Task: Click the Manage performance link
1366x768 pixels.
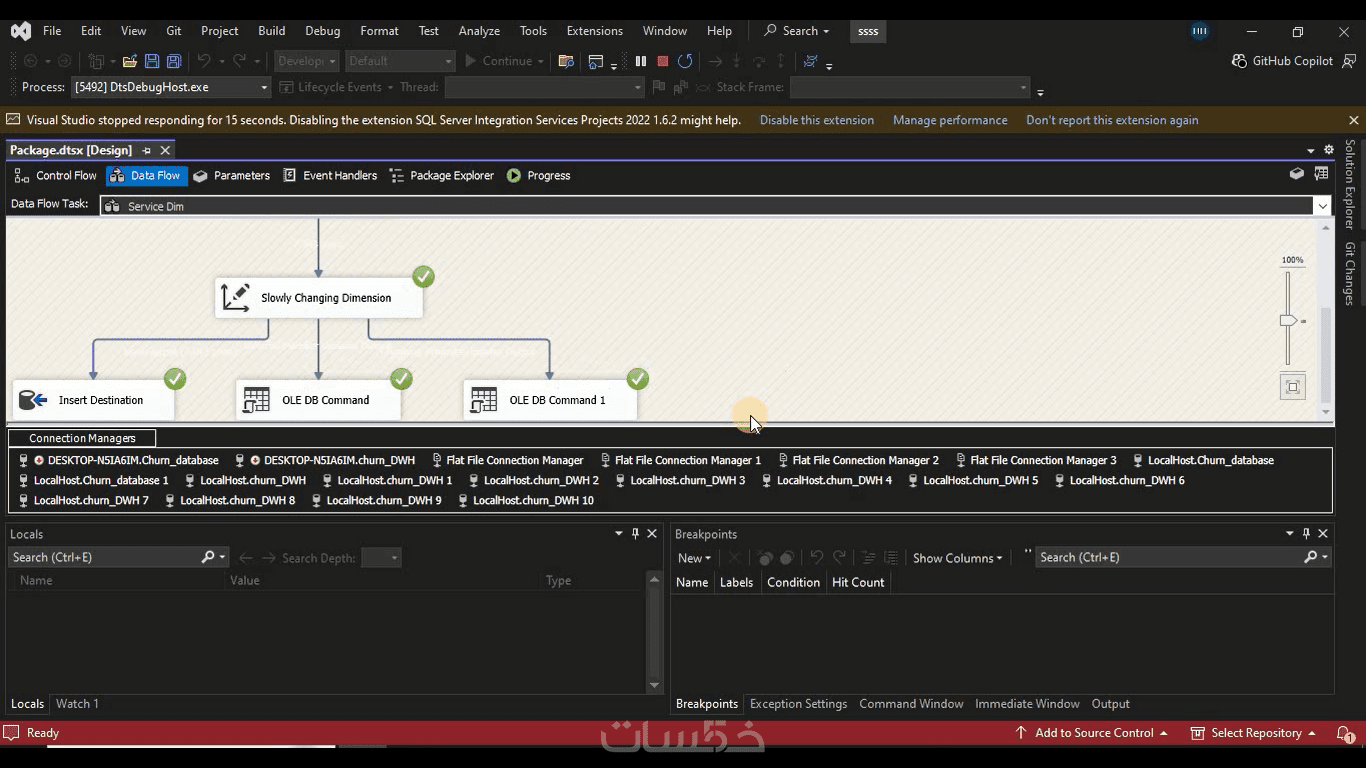Action: [x=950, y=120]
